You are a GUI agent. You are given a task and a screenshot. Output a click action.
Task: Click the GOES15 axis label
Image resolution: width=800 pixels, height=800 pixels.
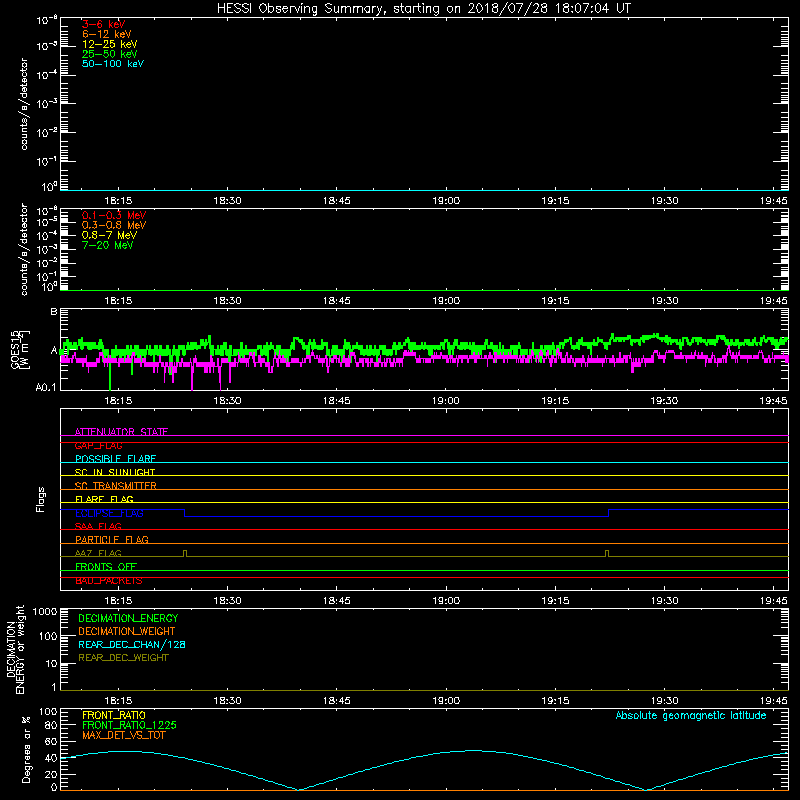coord(15,349)
